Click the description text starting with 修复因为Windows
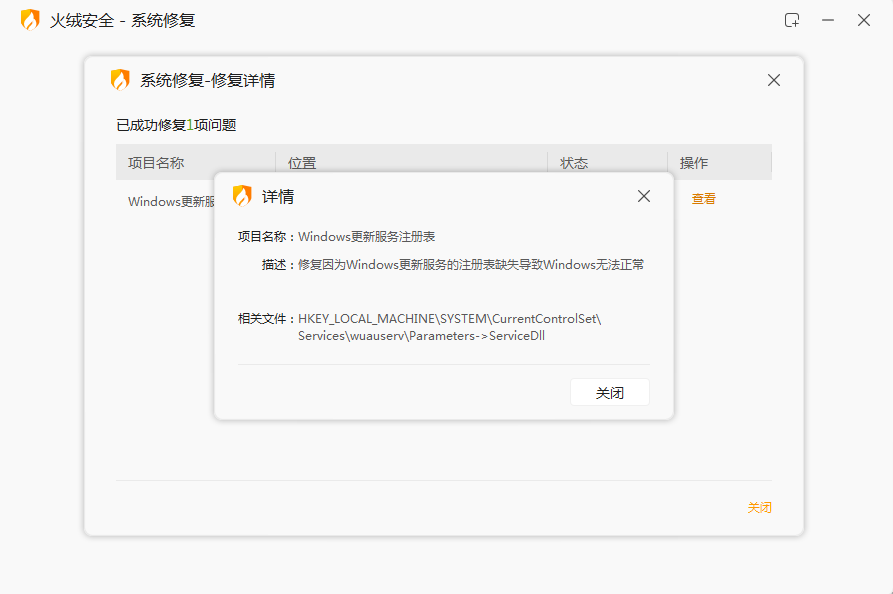 pyautogui.click(x=471, y=265)
